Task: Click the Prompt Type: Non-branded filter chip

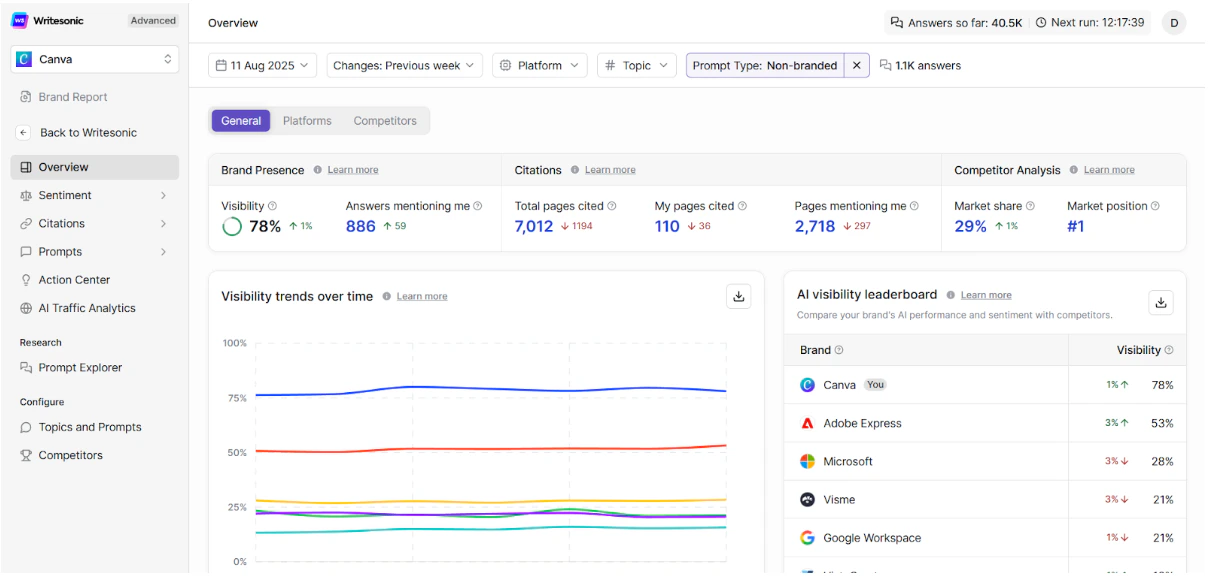Action: pos(765,65)
